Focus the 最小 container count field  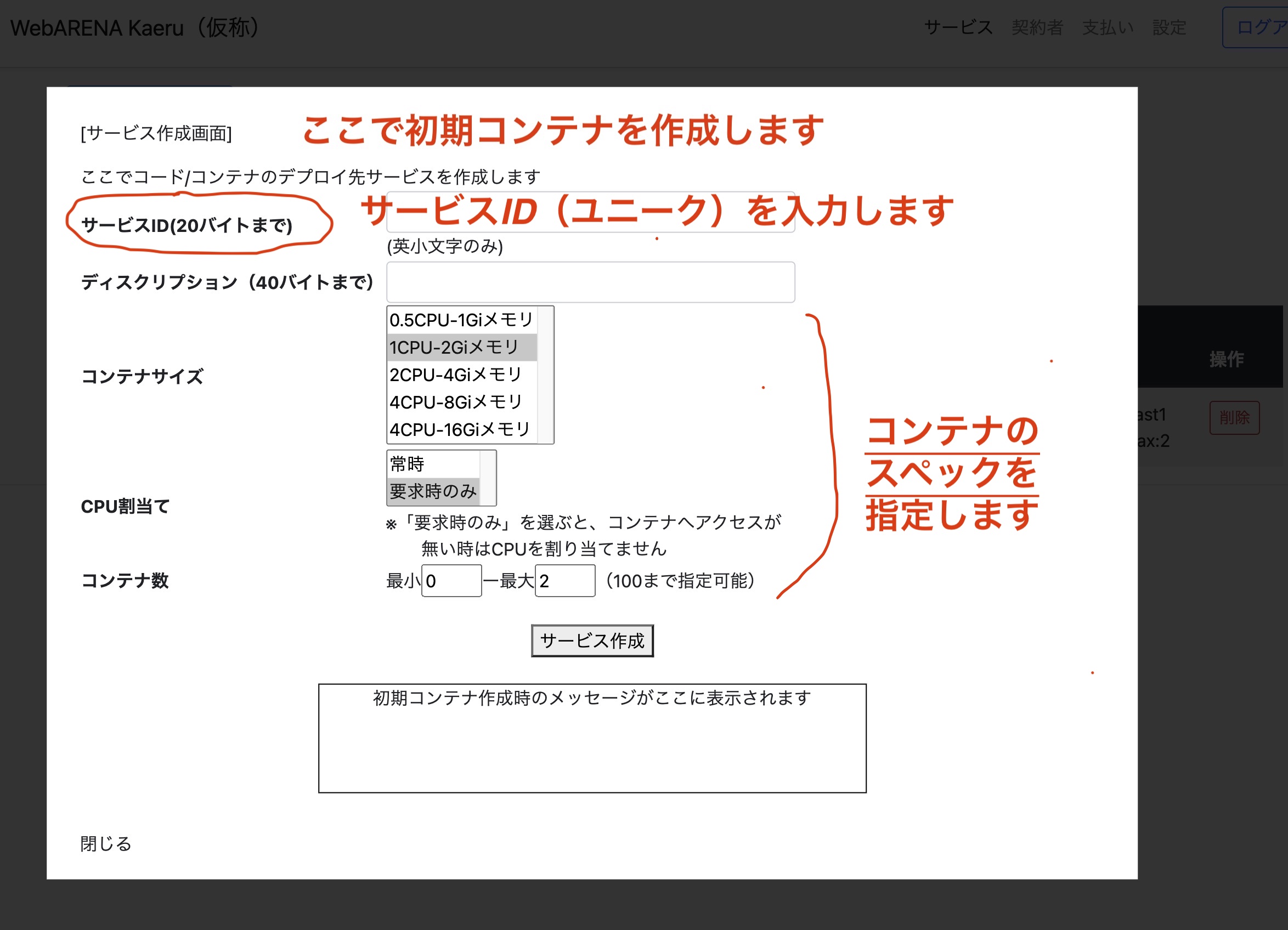coord(451,581)
